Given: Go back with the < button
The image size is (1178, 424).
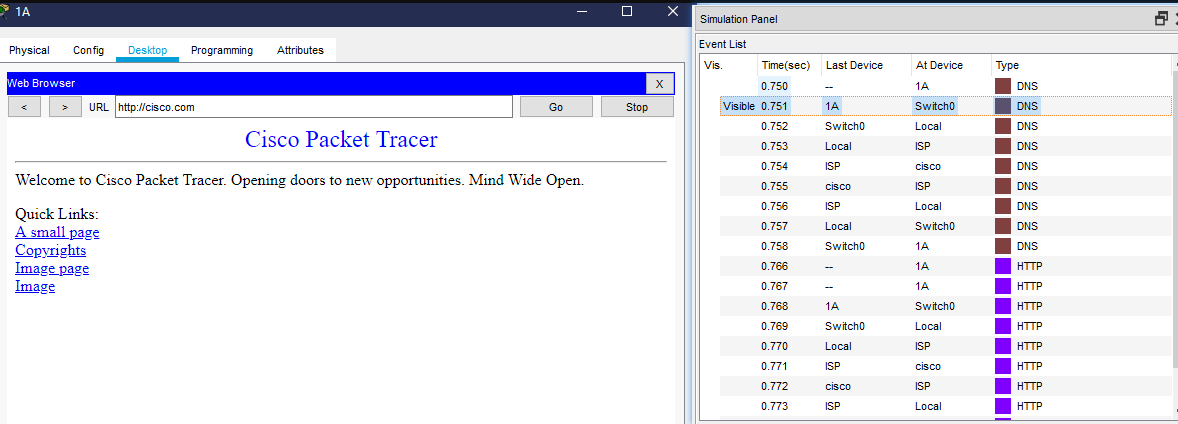Looking at the screenshot, I should [x=25, y=107].
